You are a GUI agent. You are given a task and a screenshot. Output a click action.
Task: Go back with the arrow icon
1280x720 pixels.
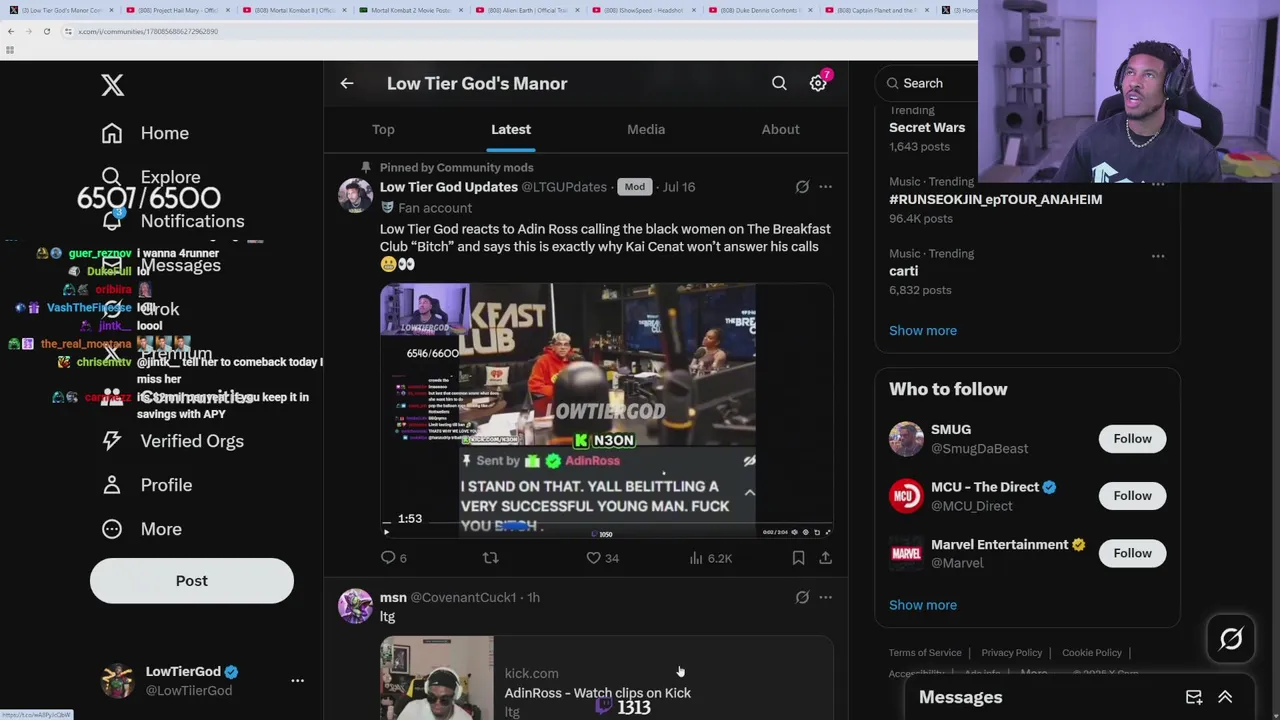(x=347, y=84)
